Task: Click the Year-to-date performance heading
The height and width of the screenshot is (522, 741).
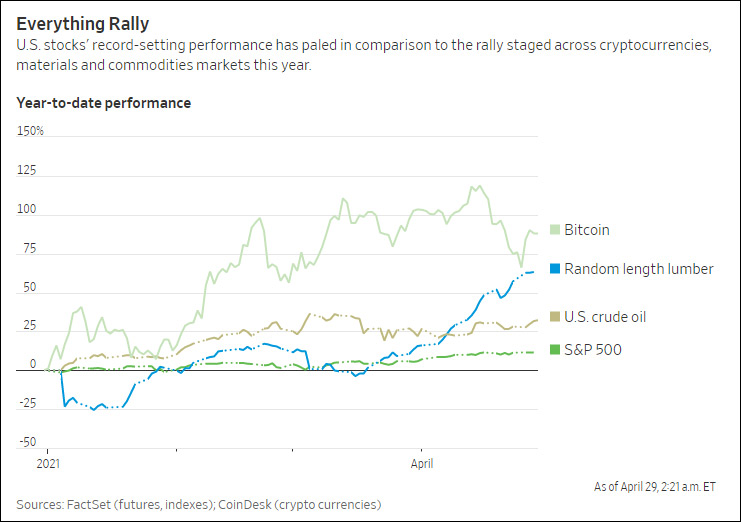Action: pyautogui.click(x=103, y=103)
